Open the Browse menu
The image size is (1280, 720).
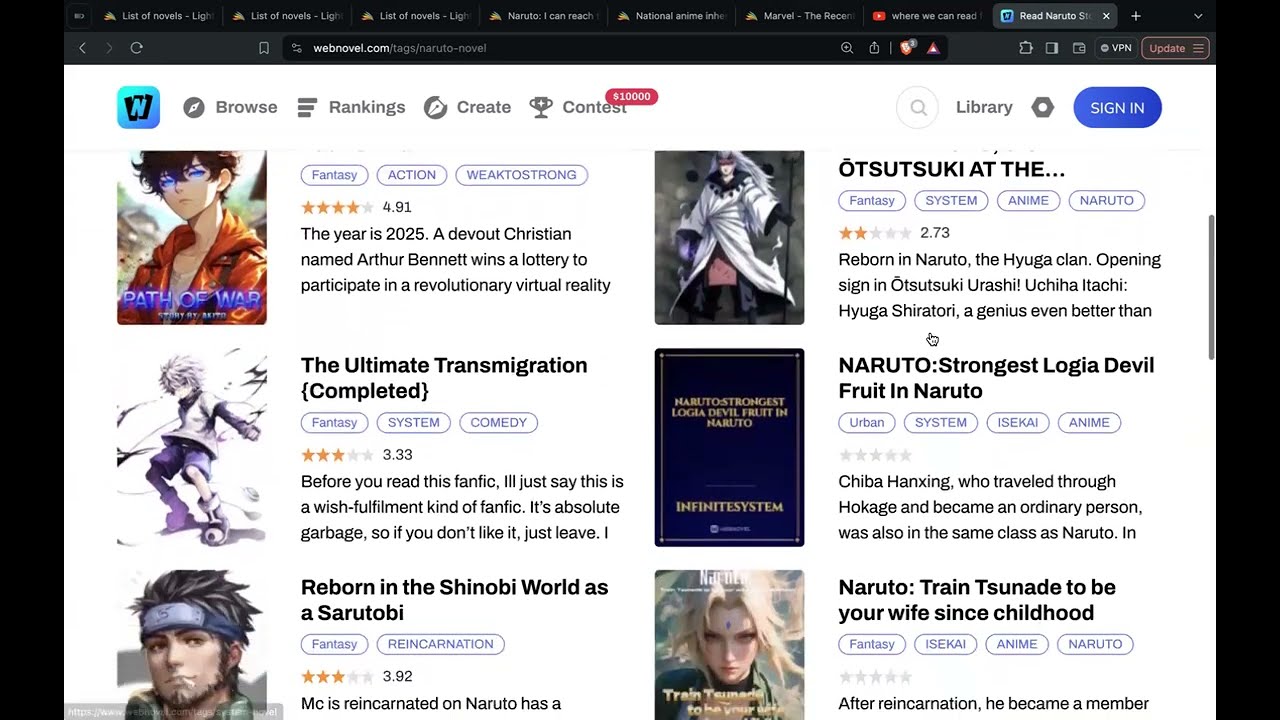[x=230, y=107]
